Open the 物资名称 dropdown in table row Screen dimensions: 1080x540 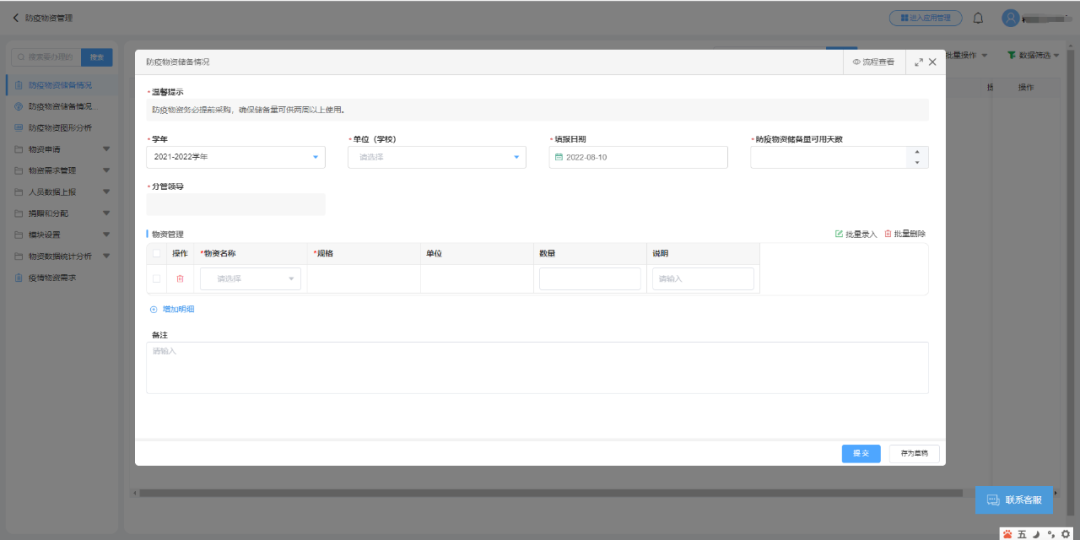click(x=250, y=279)
